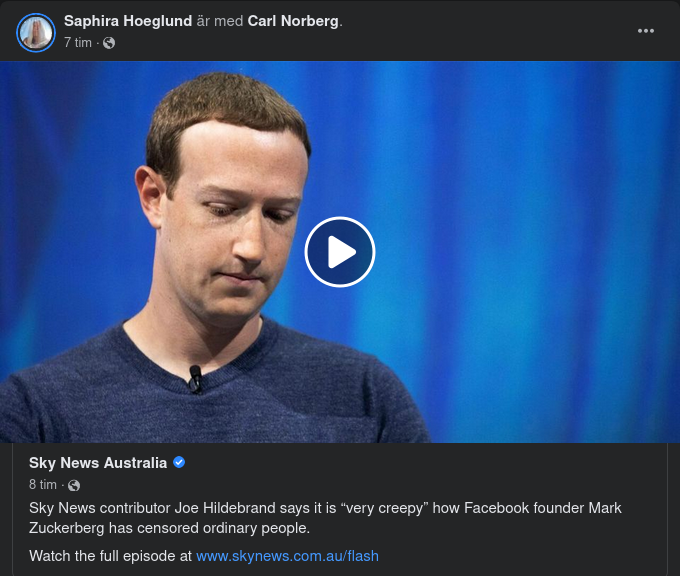
Task: Visit the Sky News Australia page
Action: (98, 463)
